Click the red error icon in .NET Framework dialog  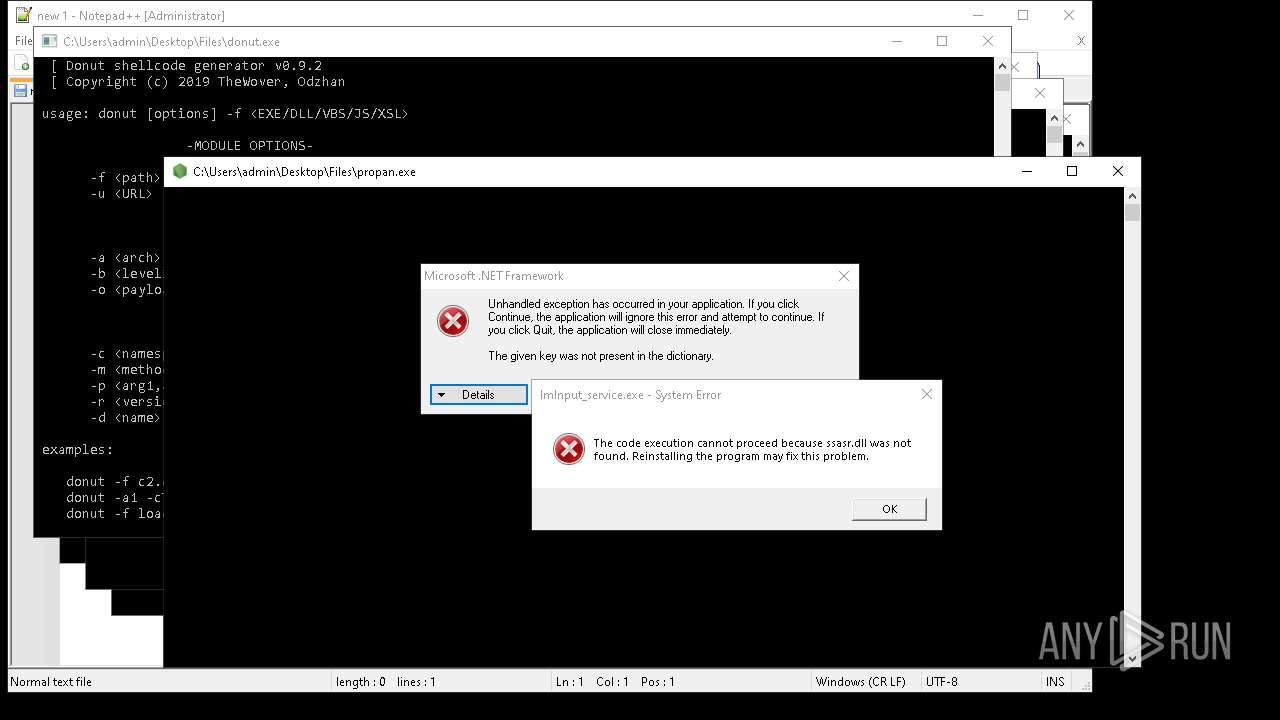click(x=453, y=320)
